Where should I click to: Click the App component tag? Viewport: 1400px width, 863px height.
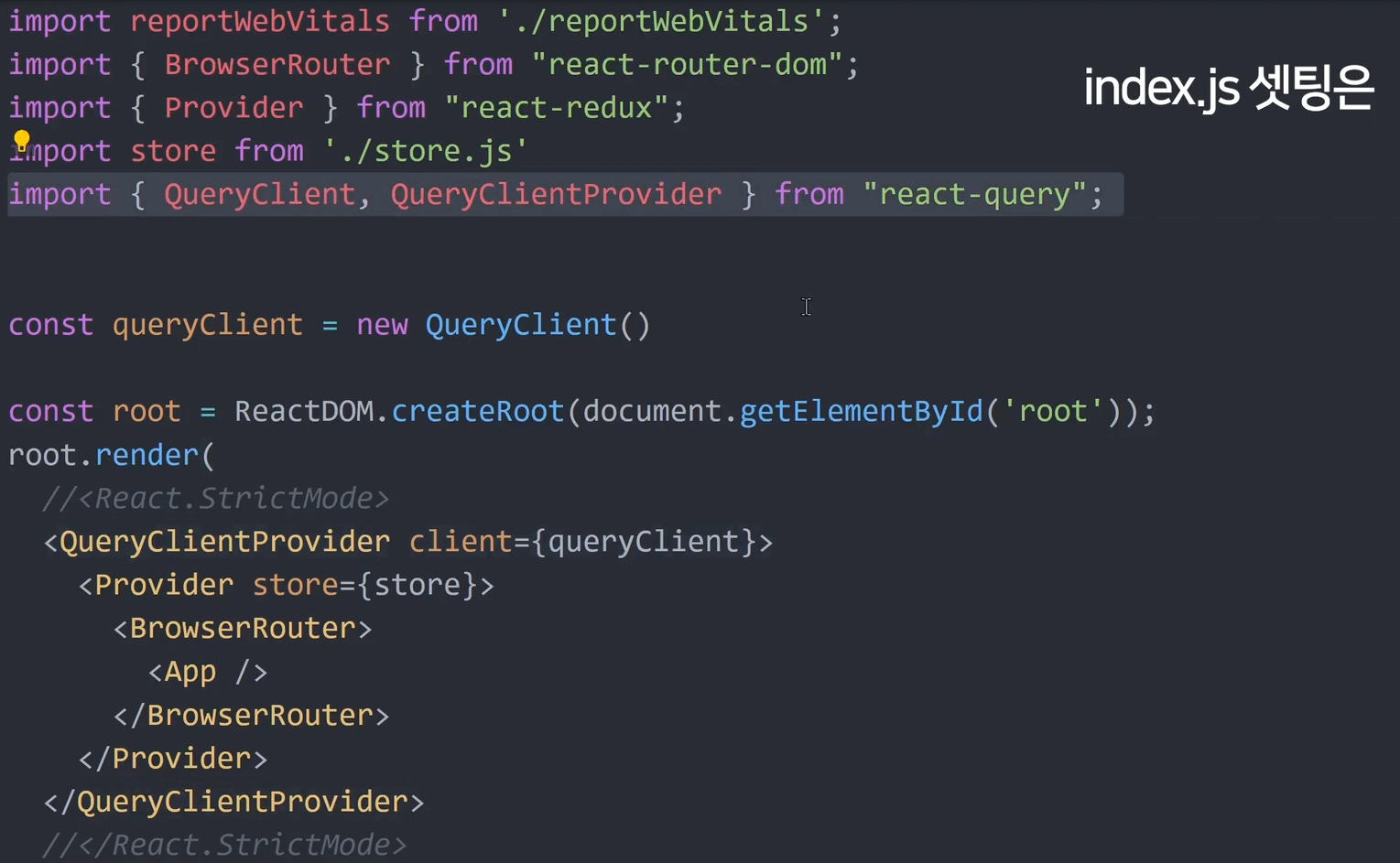pyautogui.click(x=208, y=672)
